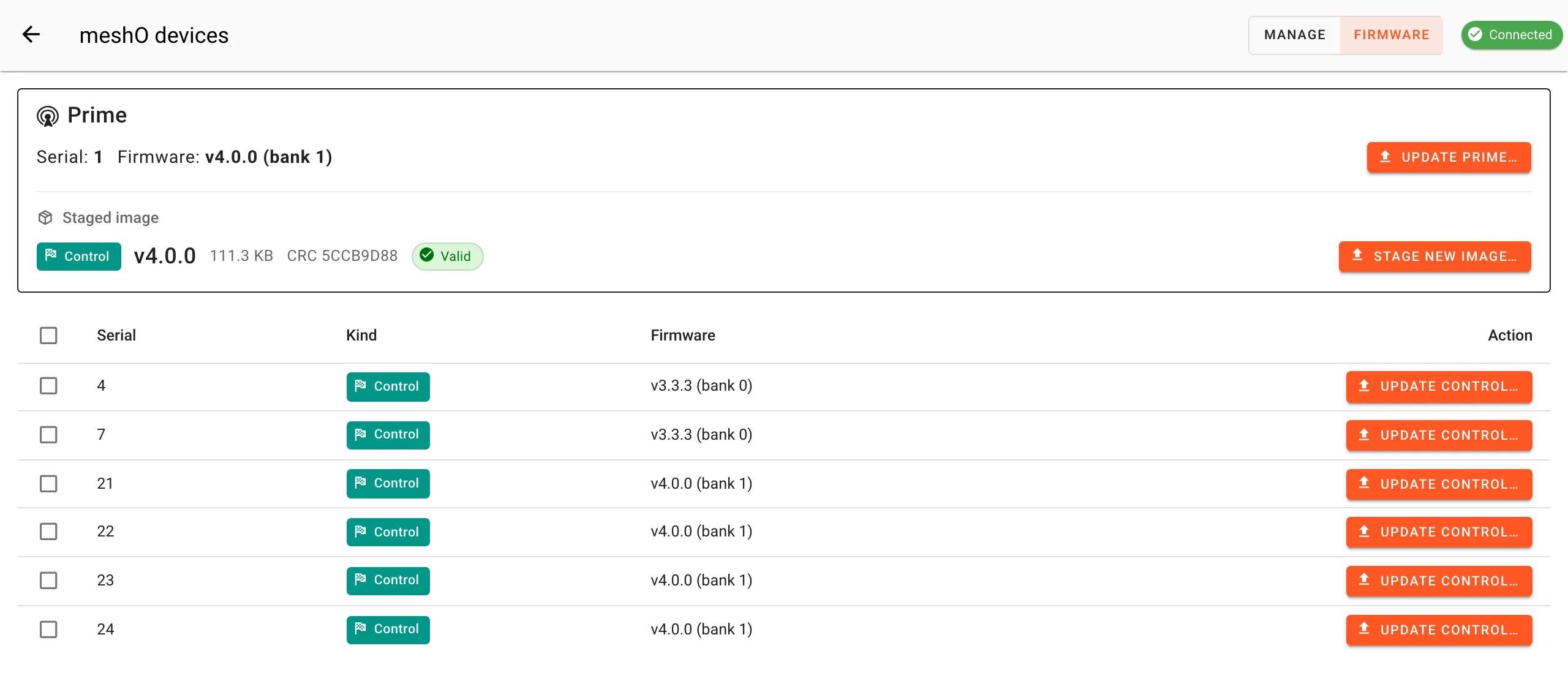Select the checkbox for serial 21
Viewport: 1568px width, 681px height.
(x=48, y=483)
